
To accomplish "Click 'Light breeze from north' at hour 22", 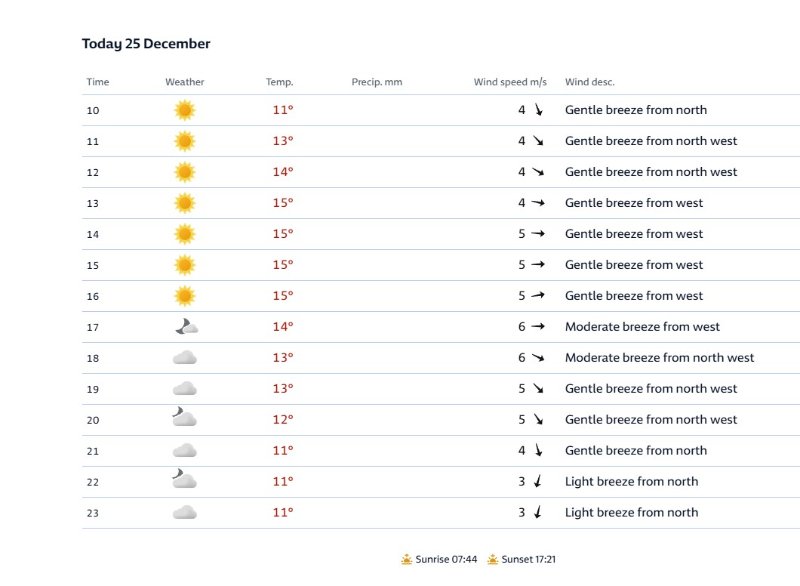I will pyautogui.click(x=632, y=481).
